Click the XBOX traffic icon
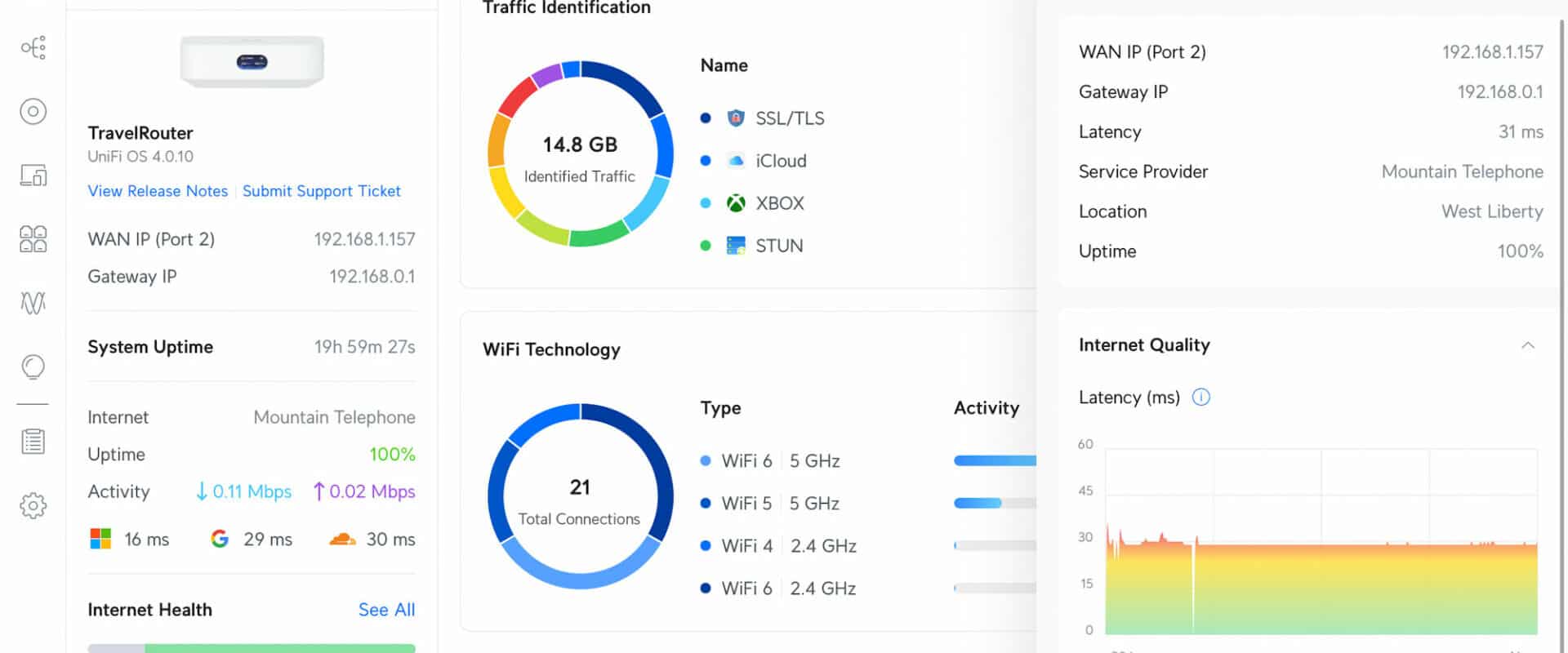Screen dimensions: 1568x653 tap(736, 203)
